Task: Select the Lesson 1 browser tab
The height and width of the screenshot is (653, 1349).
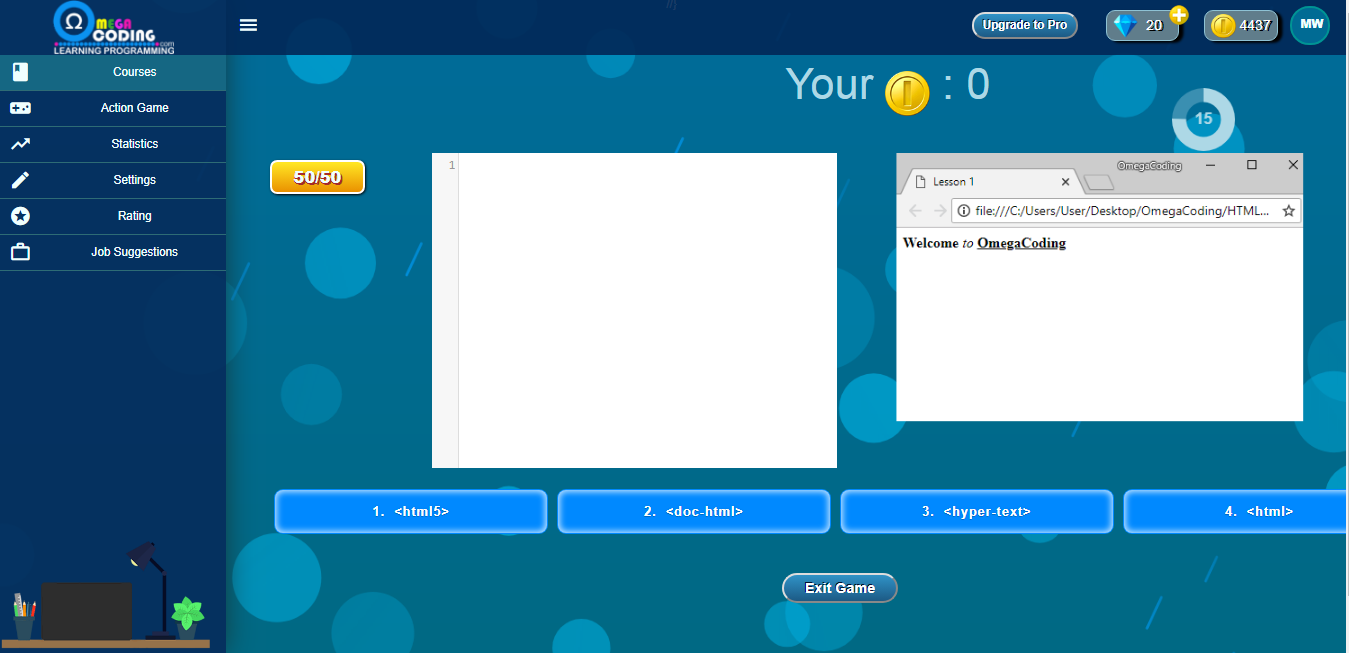Action: click(990, 182)
